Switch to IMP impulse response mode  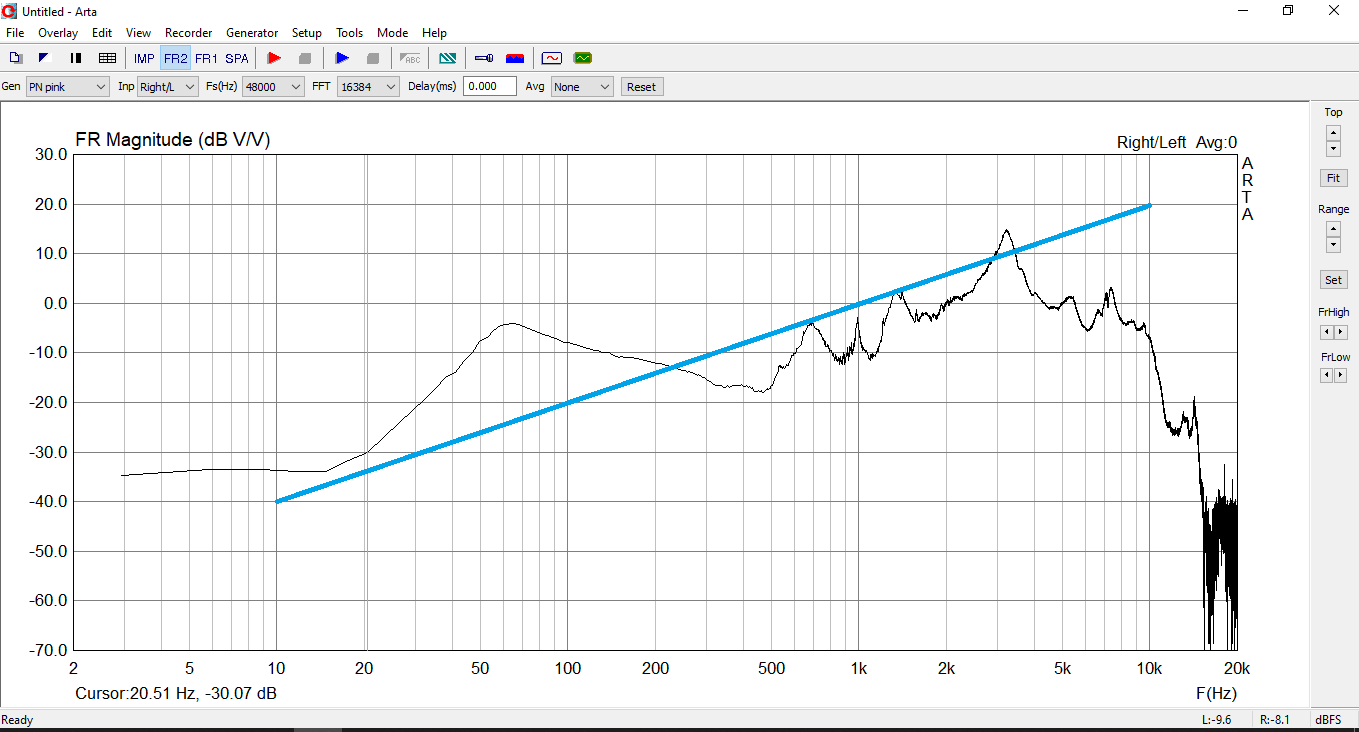[144, 58]
